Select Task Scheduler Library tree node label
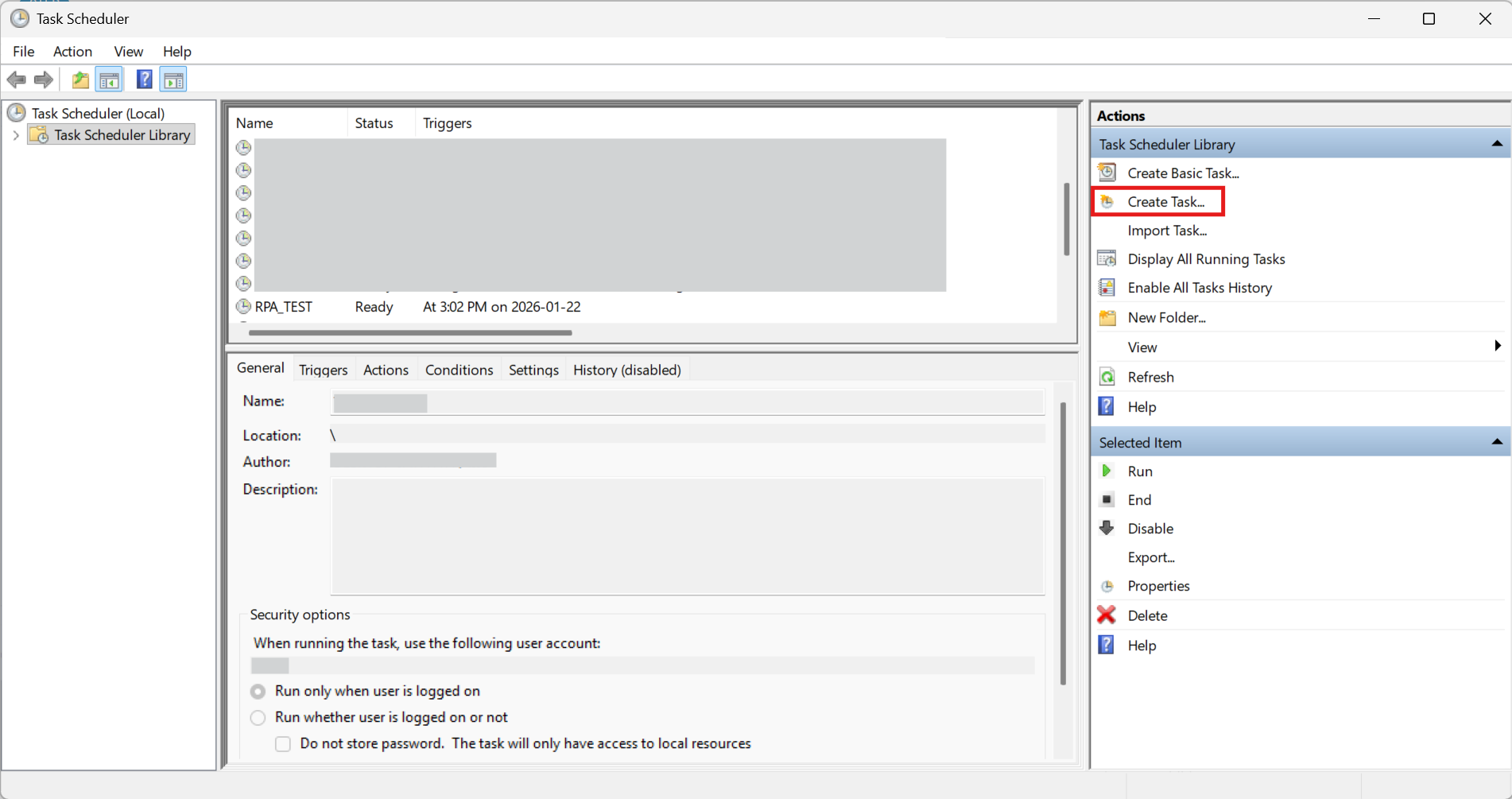The height and width of the screenshot is (799, 1512). [x=122, y=134]
